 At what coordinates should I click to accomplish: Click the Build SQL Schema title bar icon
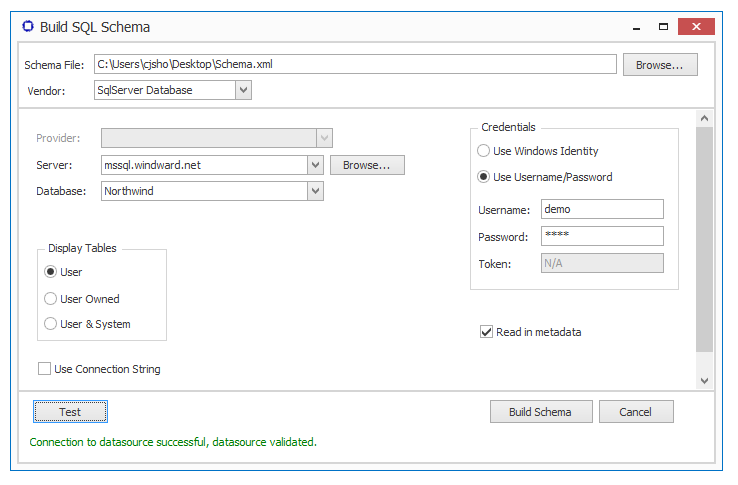pyautogui.click(x=28, y=26)
